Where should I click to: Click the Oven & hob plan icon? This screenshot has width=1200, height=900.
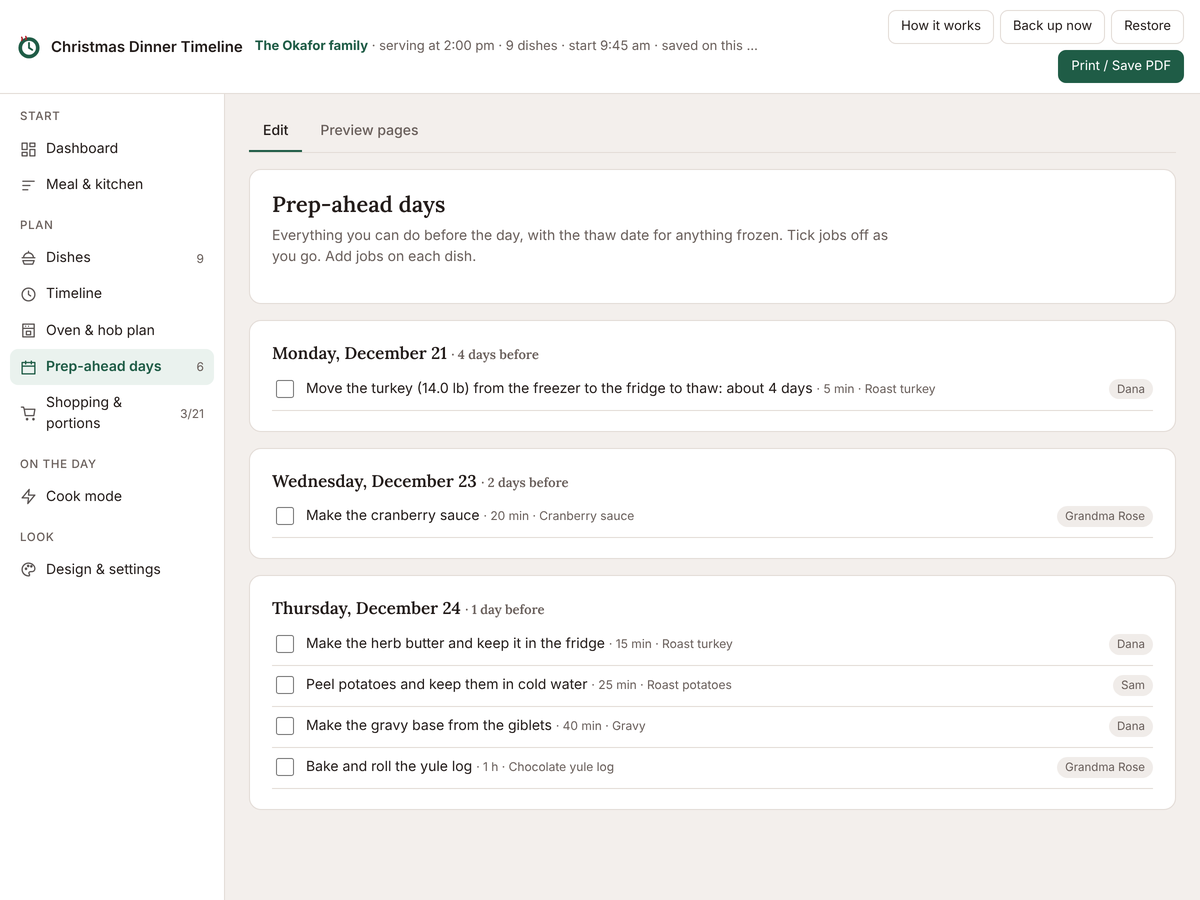coord(28,331)
